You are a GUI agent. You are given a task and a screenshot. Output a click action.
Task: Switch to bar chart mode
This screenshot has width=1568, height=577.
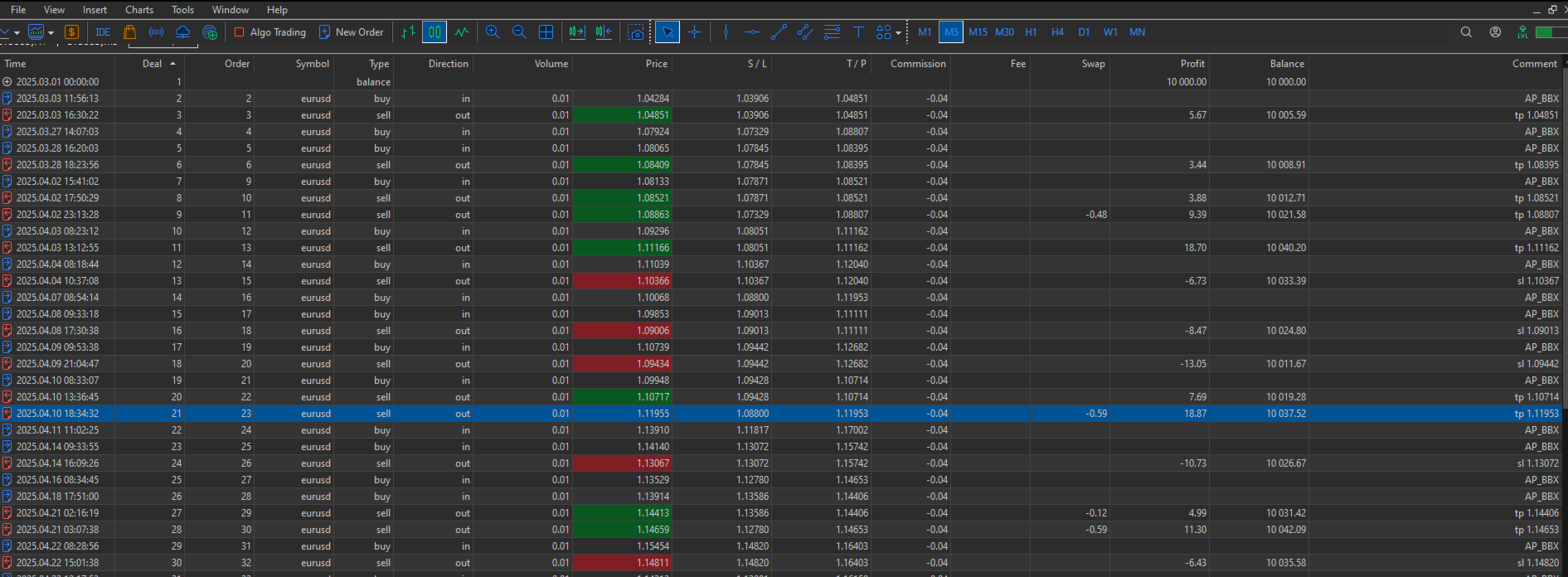[407, 32]
